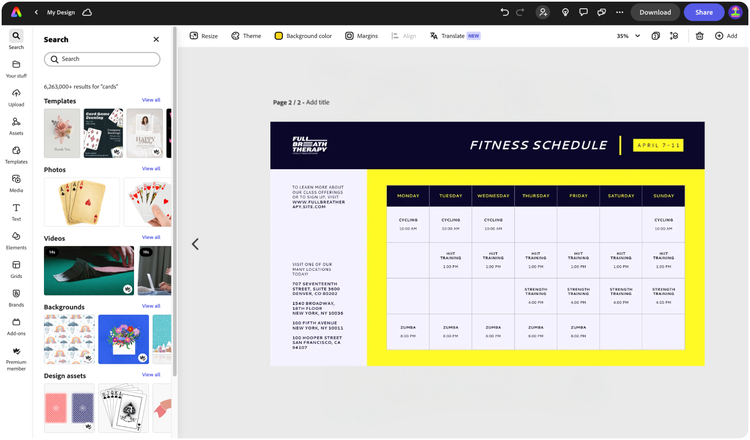Select the My Design document title
This screenshot has height=440, width=750.
coord(61,12)
